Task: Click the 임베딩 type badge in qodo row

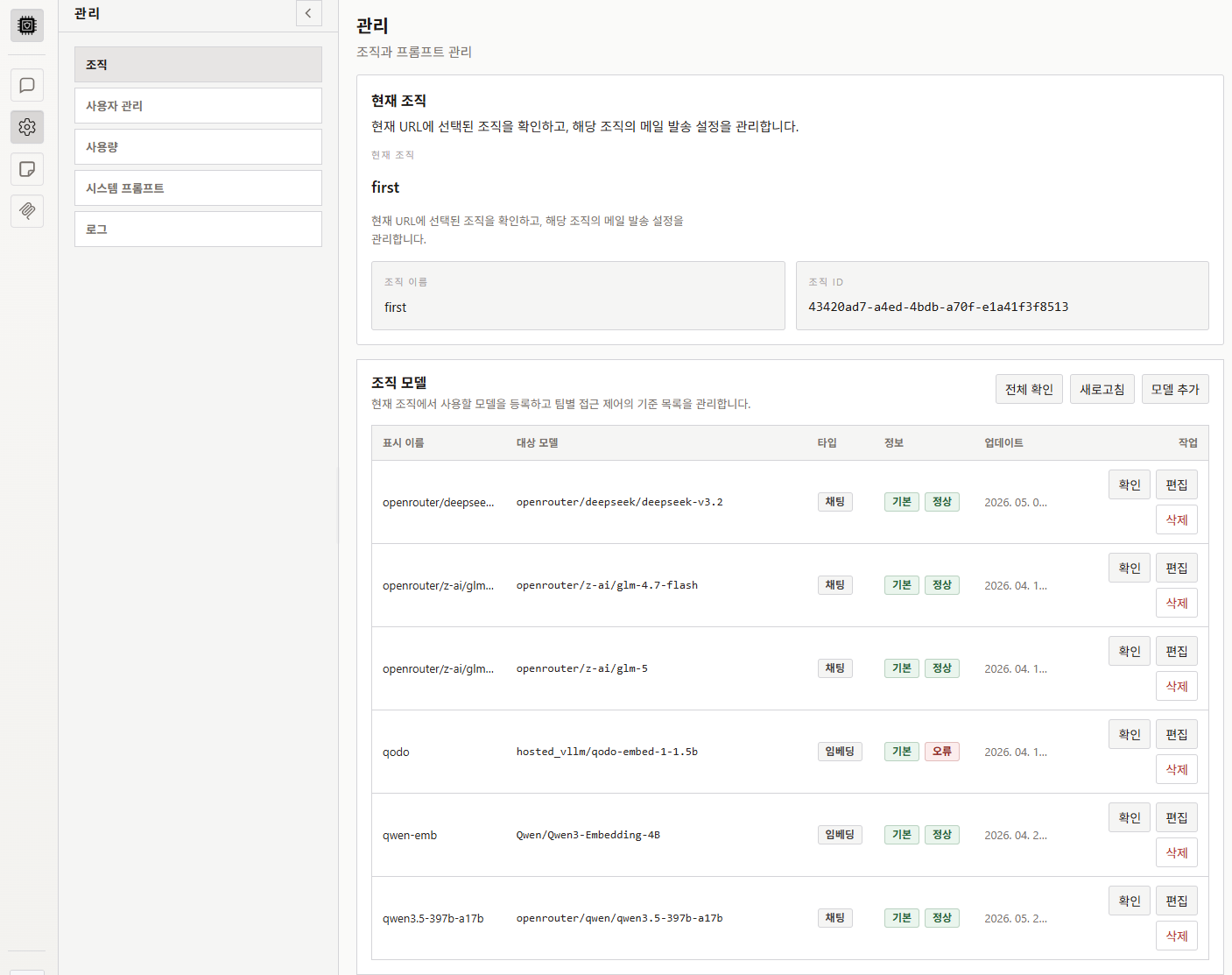Action: 840,752
